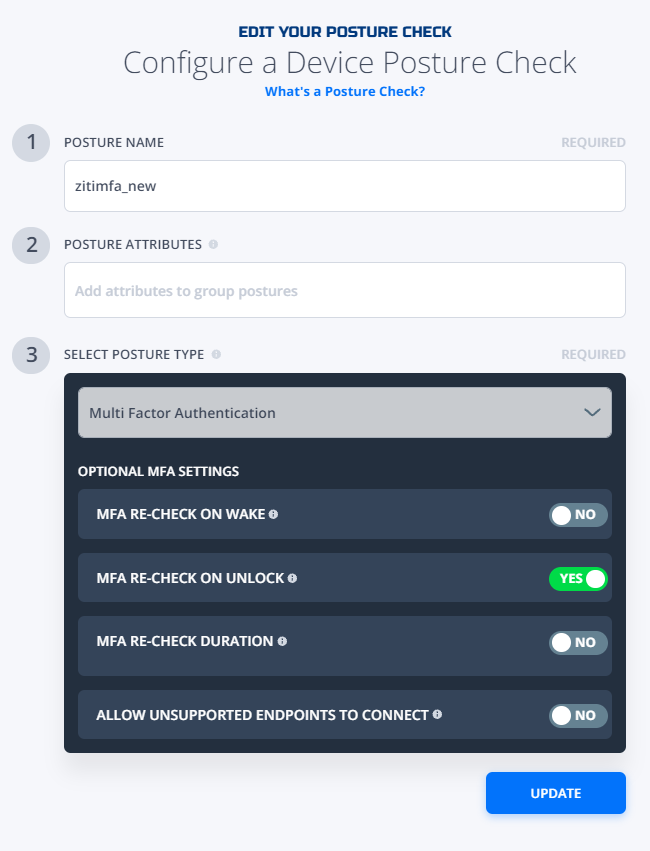
Task: Turn on MFA Re-Check Duration toggle
Action: 578,643
